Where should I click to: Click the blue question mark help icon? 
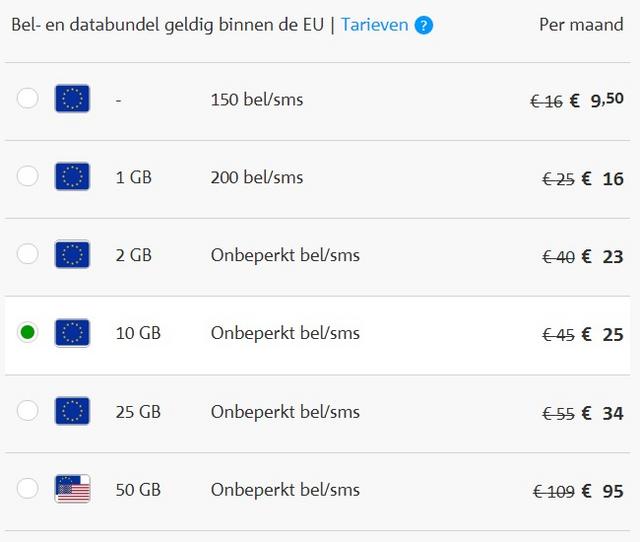click(x=424, y=25)
